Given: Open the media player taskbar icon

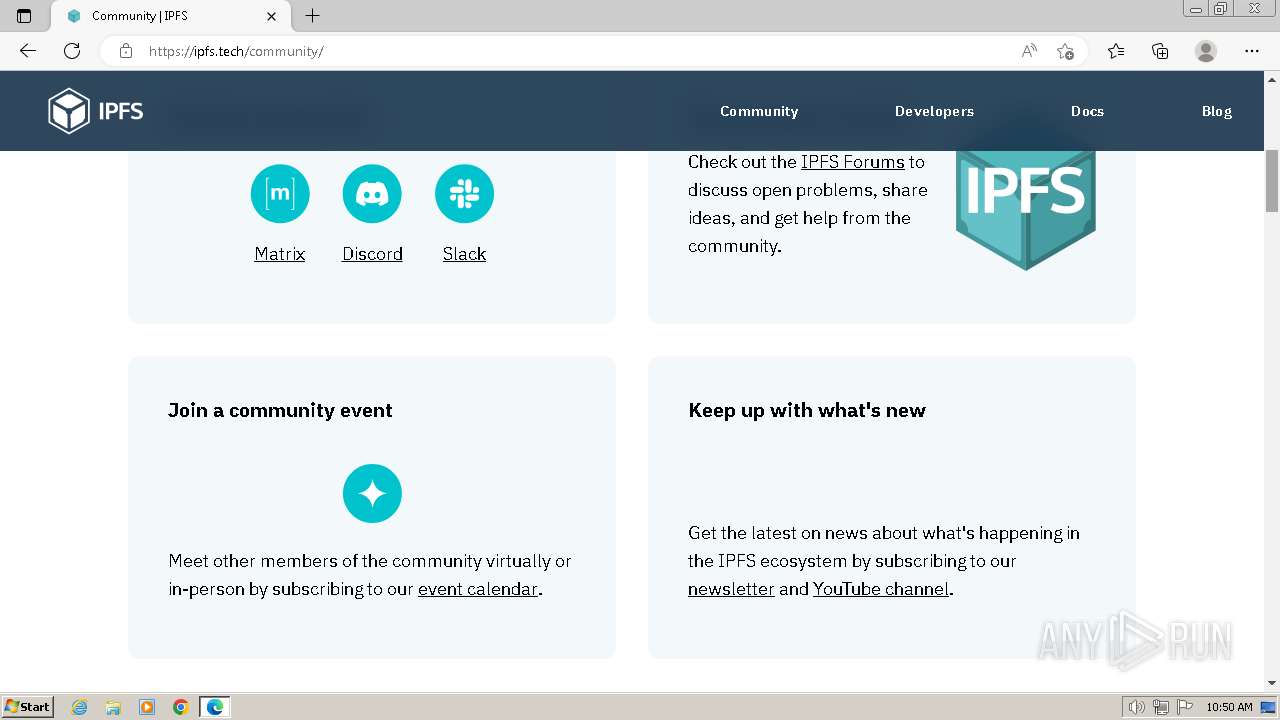Looking at the screenshot, I should click(147, 707).
